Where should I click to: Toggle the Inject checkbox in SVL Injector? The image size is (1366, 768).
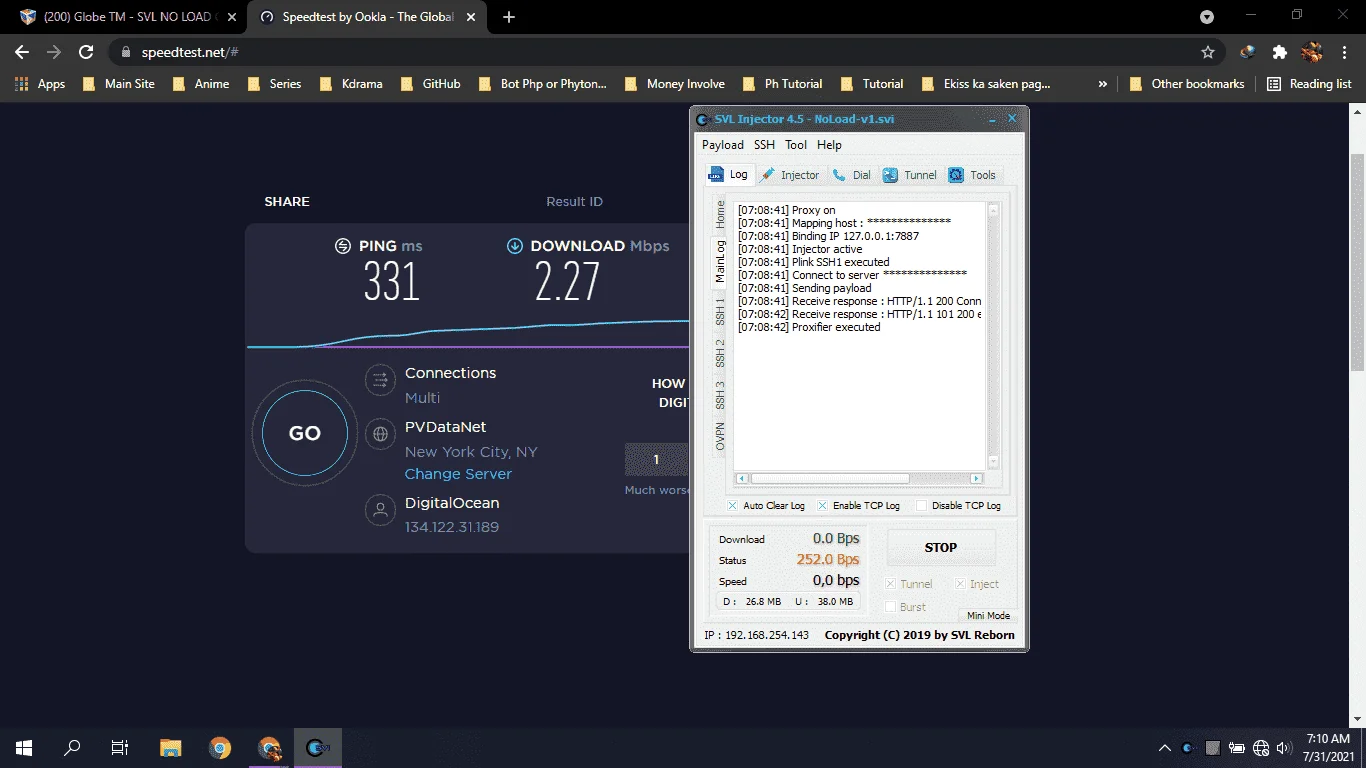[x=960, y=584]
